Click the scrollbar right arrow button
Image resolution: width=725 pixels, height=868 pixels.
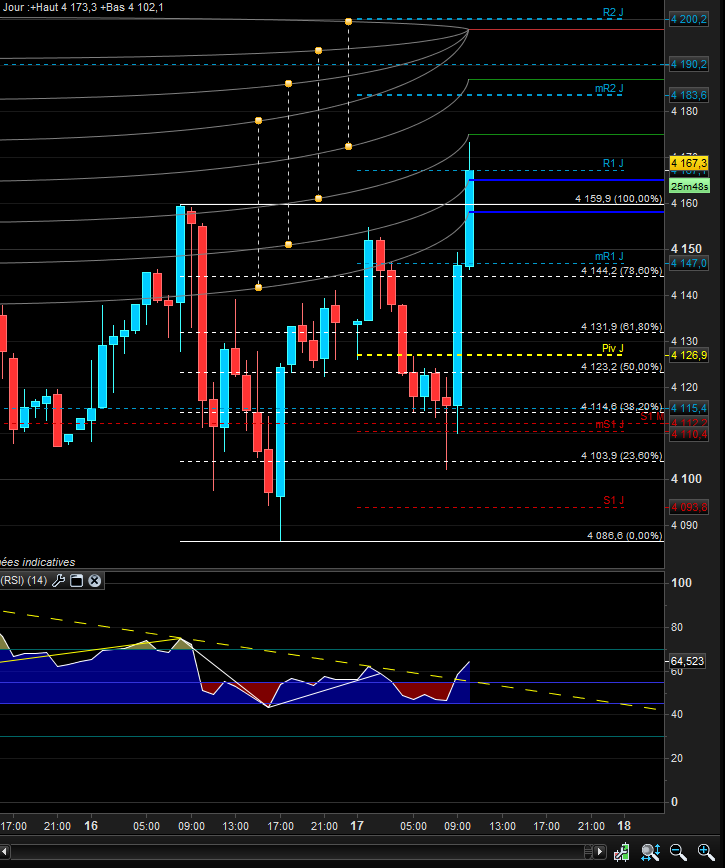[x=600, y=851]
